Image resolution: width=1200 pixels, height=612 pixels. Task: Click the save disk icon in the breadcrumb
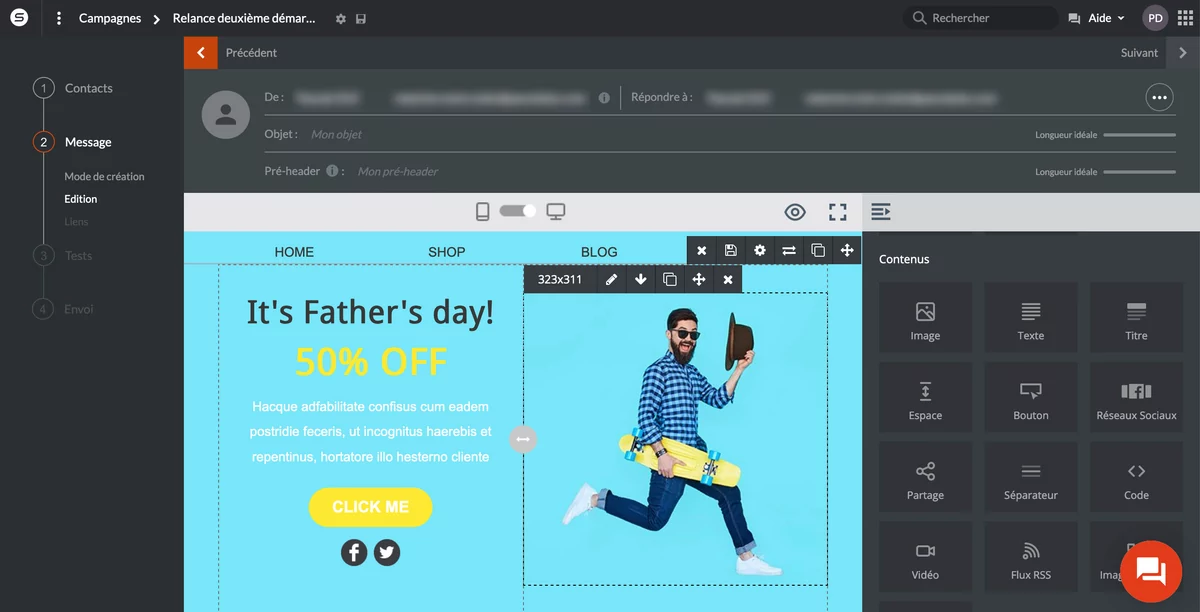(x=361, y=19)
